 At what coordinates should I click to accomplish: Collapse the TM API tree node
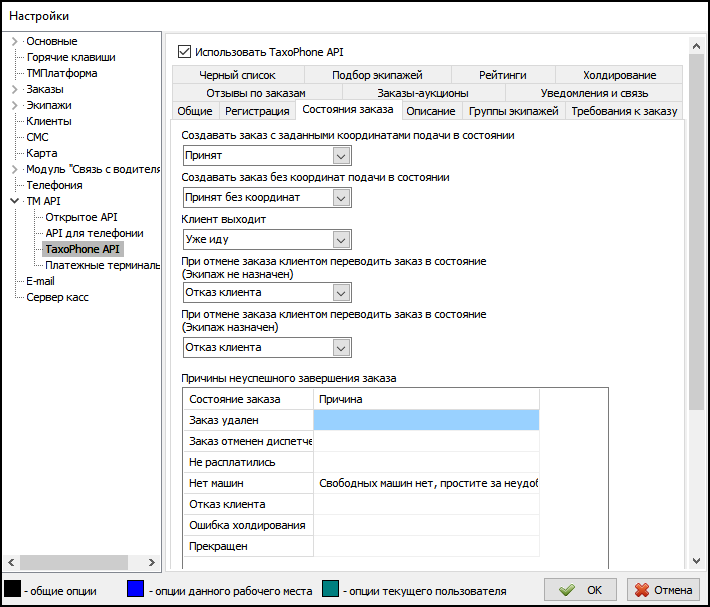coord(14,201)
